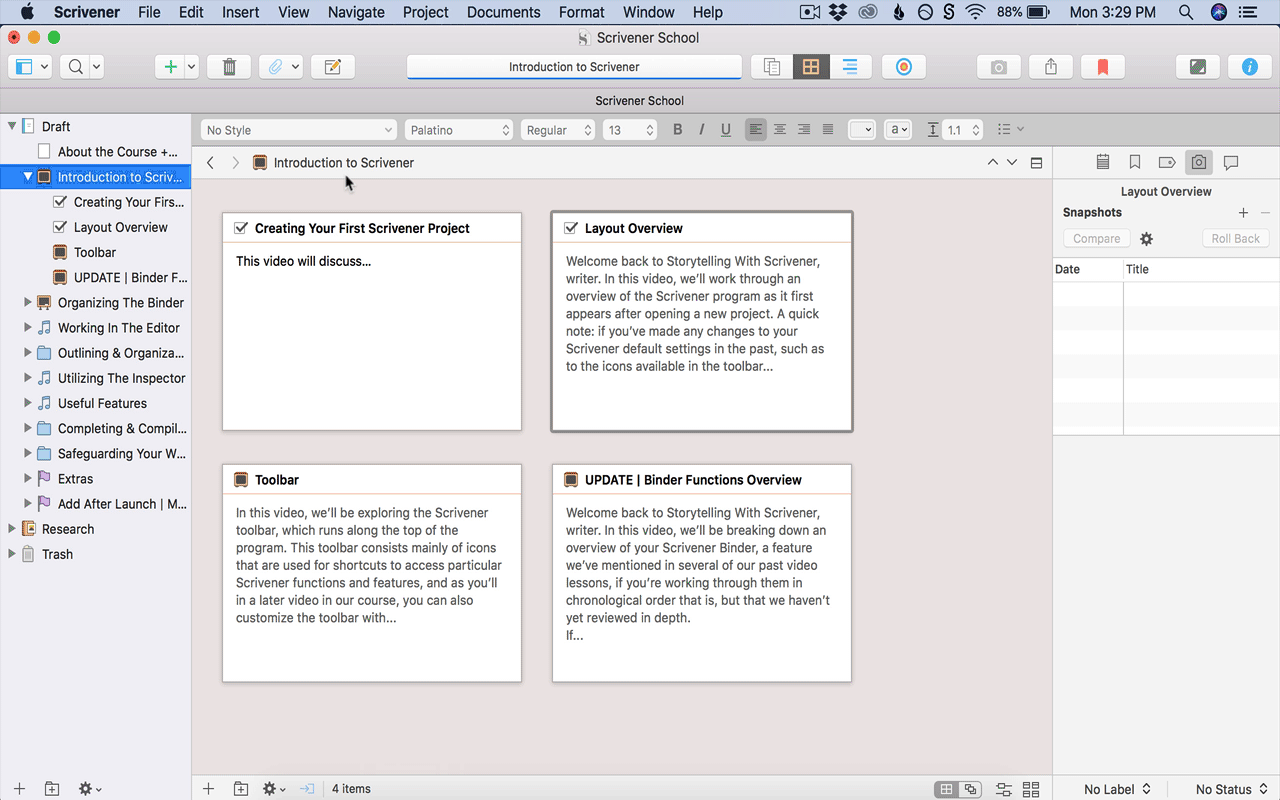This screenshot has width=1280, height=800.
Task: Toggle bold text formatting
Action: [678, 130]
